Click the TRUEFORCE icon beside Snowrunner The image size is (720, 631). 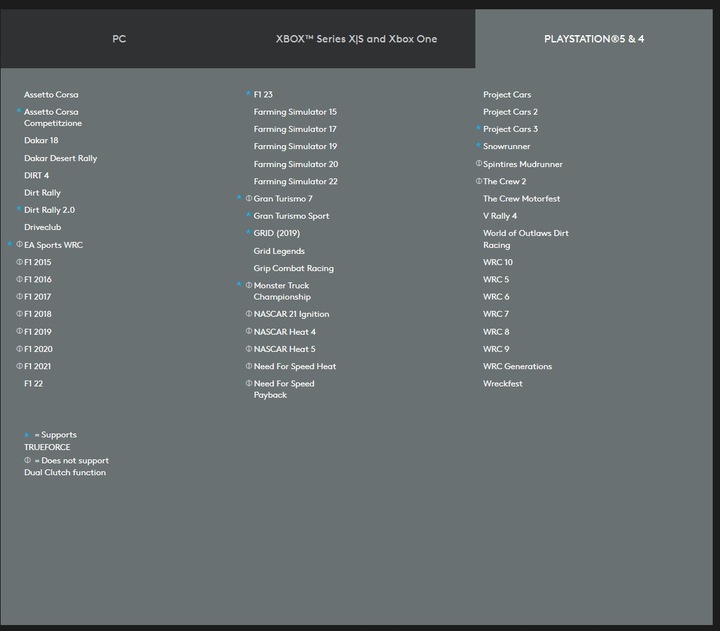(x=478, y=146)
